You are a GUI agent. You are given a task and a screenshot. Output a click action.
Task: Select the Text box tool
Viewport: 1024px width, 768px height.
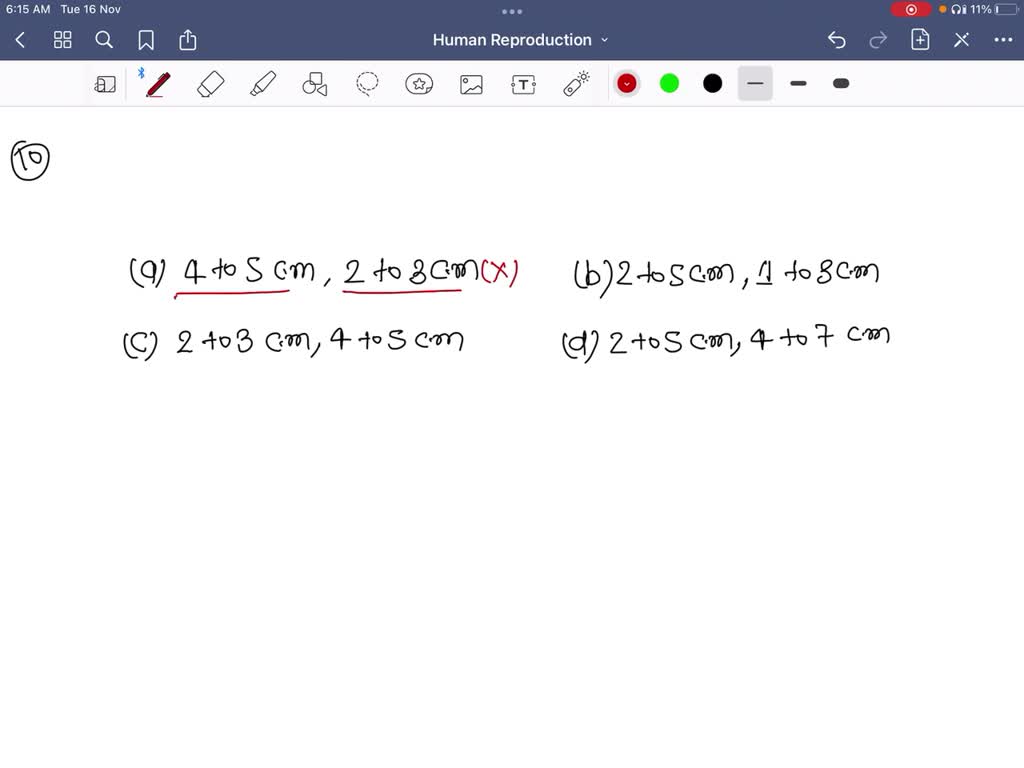pos(523,84)
